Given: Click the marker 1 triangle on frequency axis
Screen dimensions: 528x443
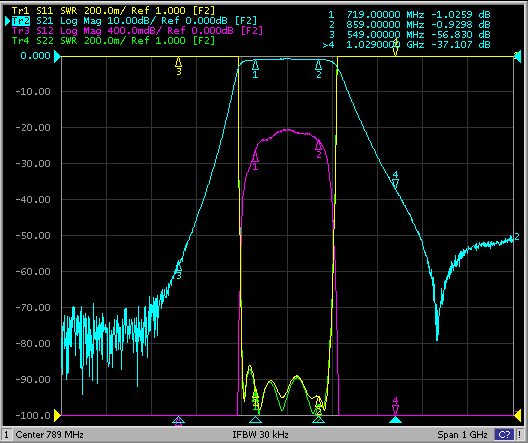Looking at the screenshot, I should pyautogui.click(x=255, y=420).
